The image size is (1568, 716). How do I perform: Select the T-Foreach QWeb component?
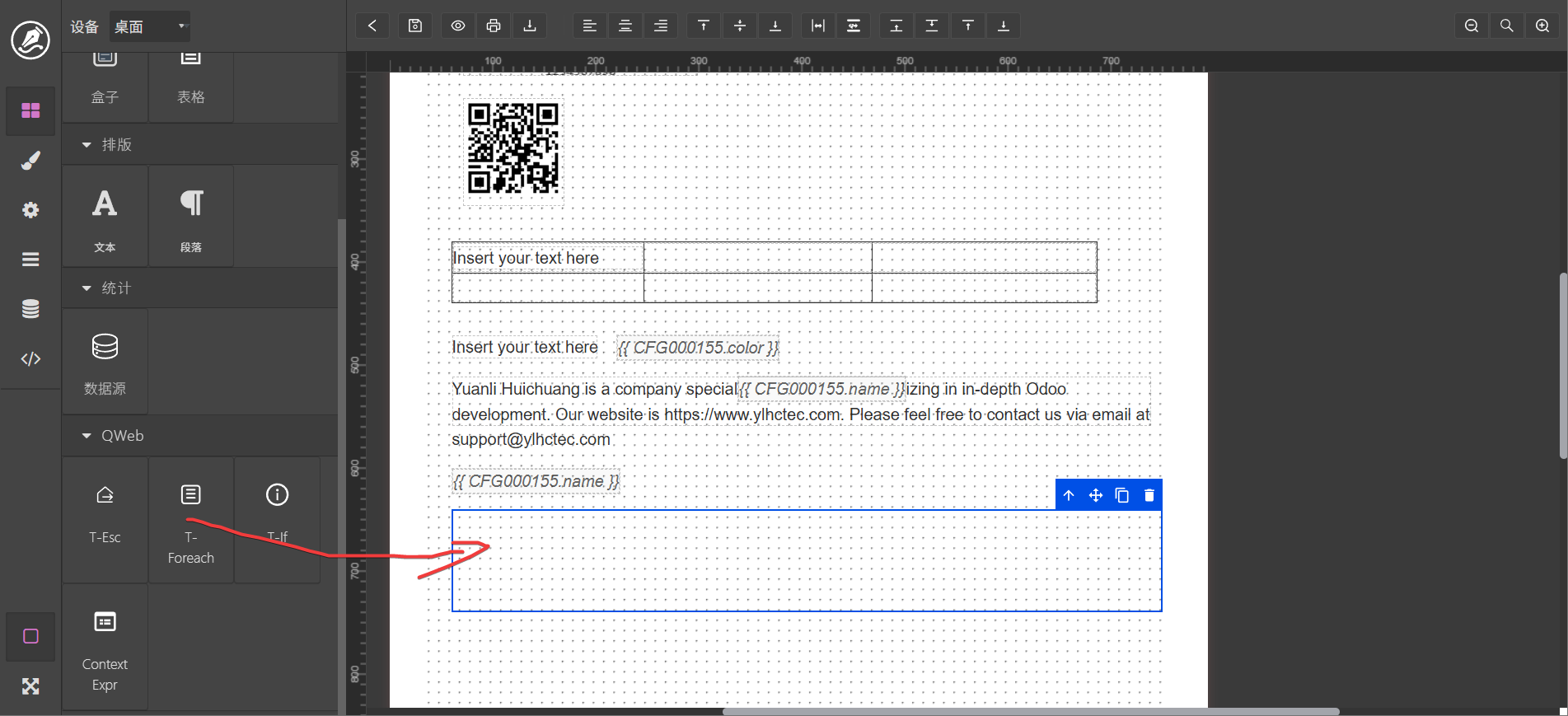190,520
